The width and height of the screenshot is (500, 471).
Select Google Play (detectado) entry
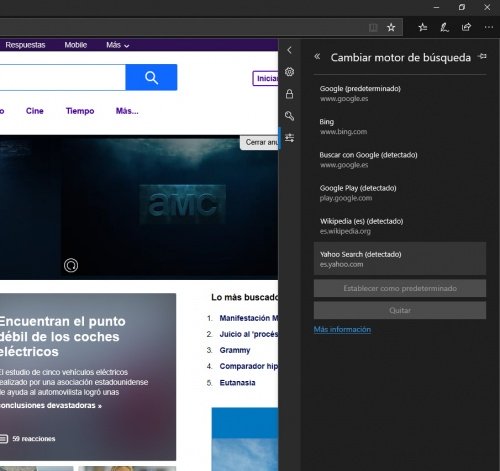(400, 193)
